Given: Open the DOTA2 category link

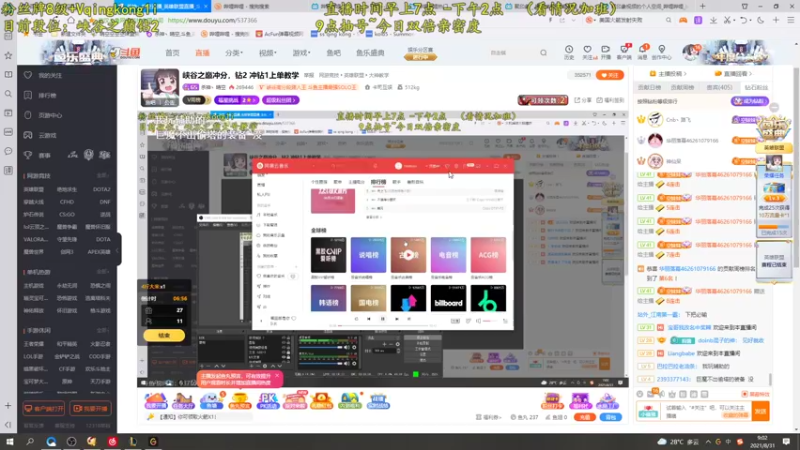Looking at the screenshot, I should click(102, 189).
